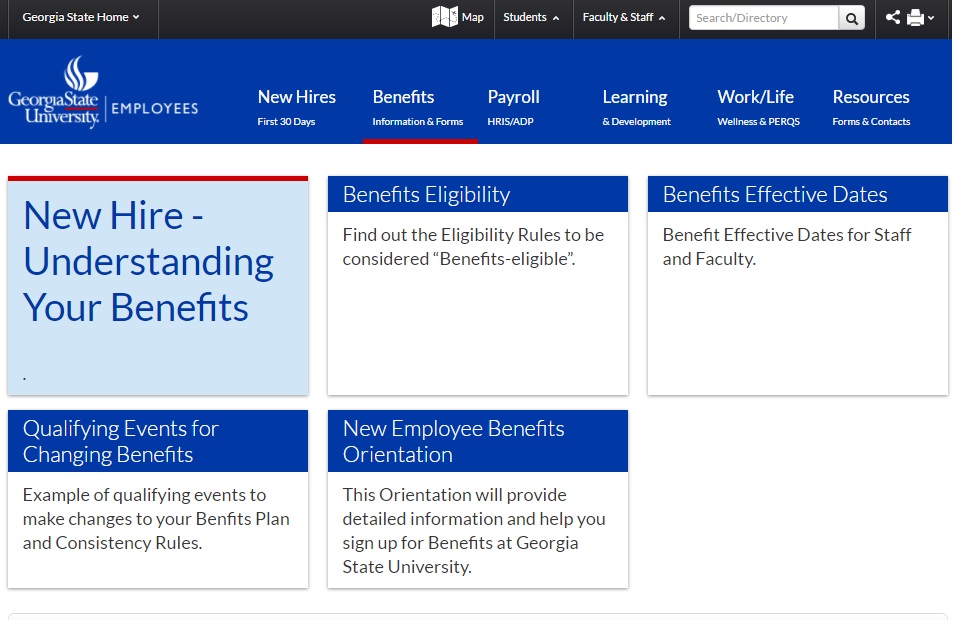This screenshot has height=620, width=954.
Task: Open the Benefits Eligibility card
Action: coord(426,195)
